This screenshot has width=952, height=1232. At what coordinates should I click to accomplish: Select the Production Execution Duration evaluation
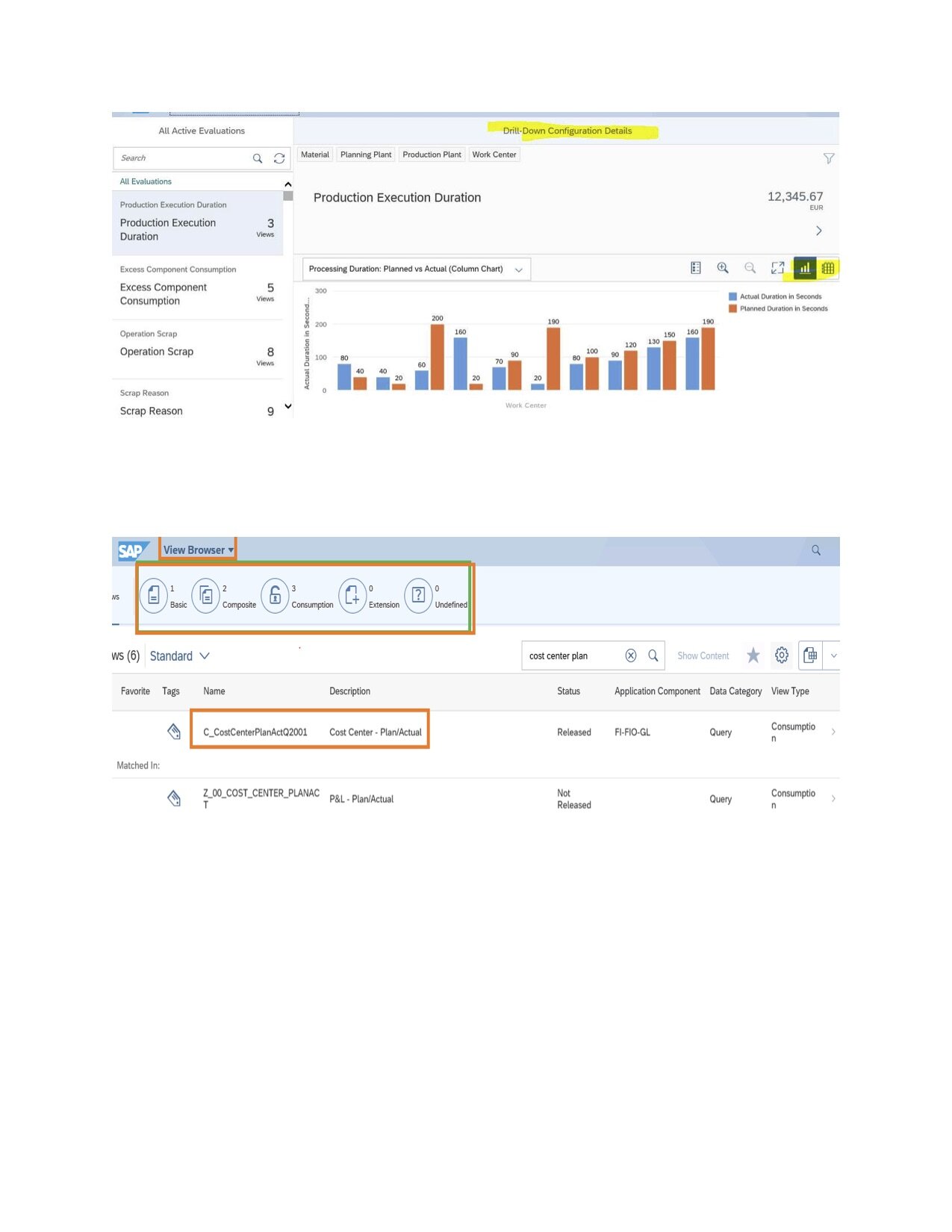[198, 223]
